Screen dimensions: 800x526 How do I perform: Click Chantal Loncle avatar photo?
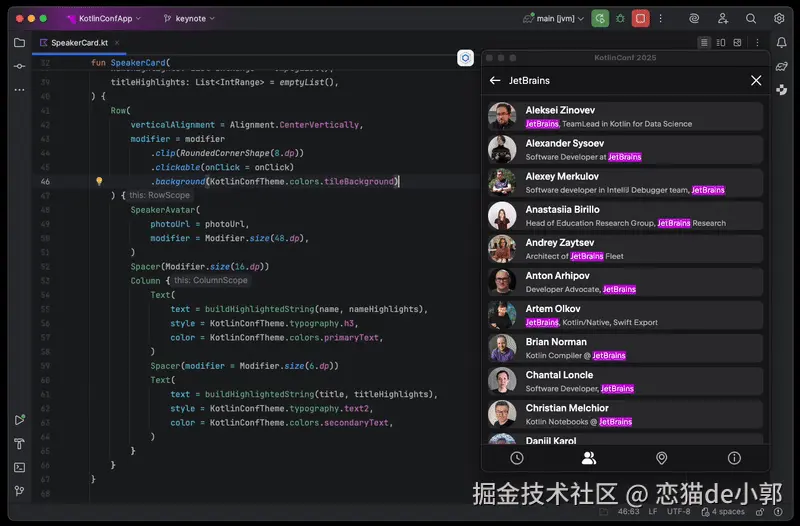[502, 381]
